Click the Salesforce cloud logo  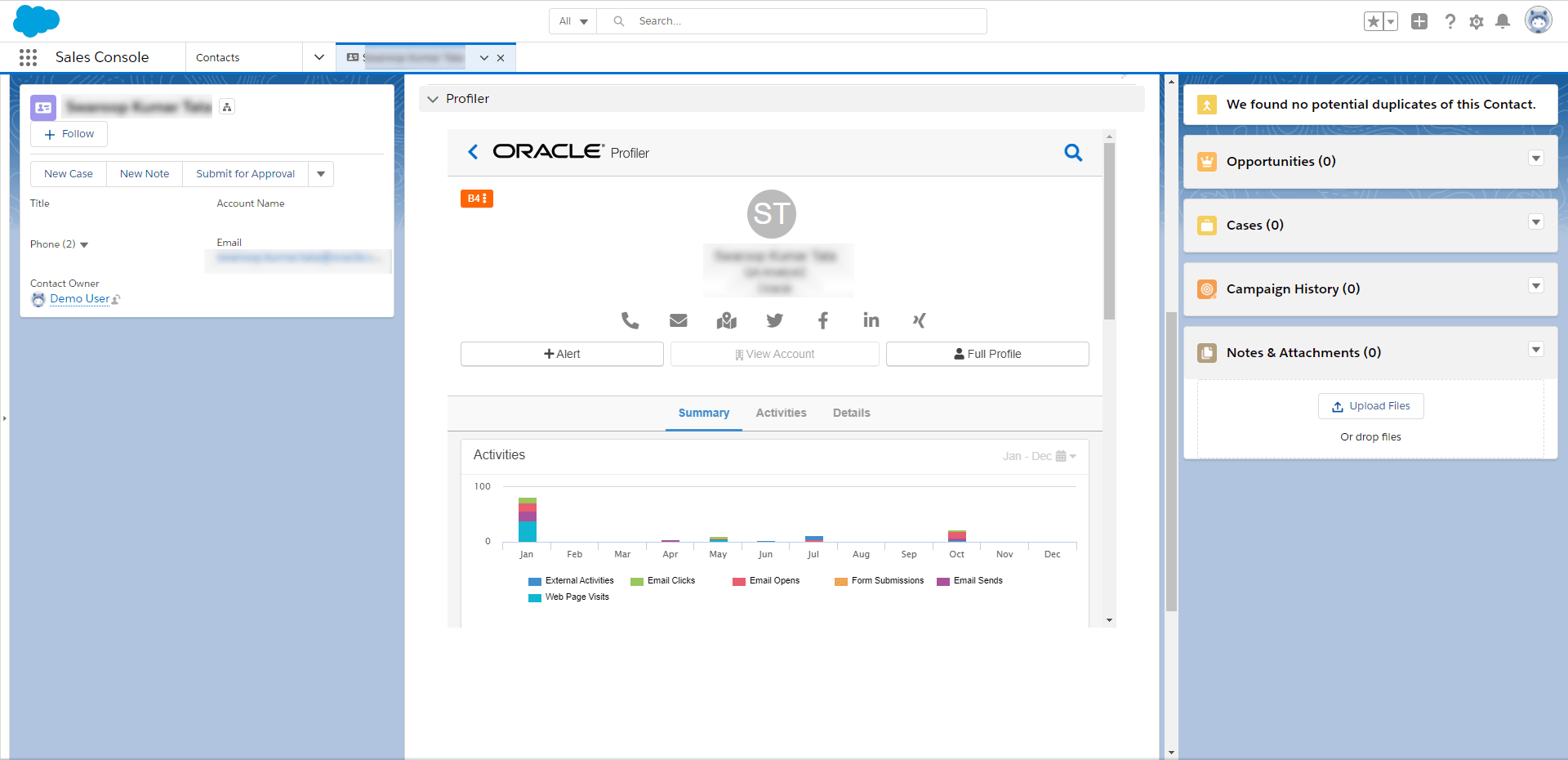[x=37, y=20]
